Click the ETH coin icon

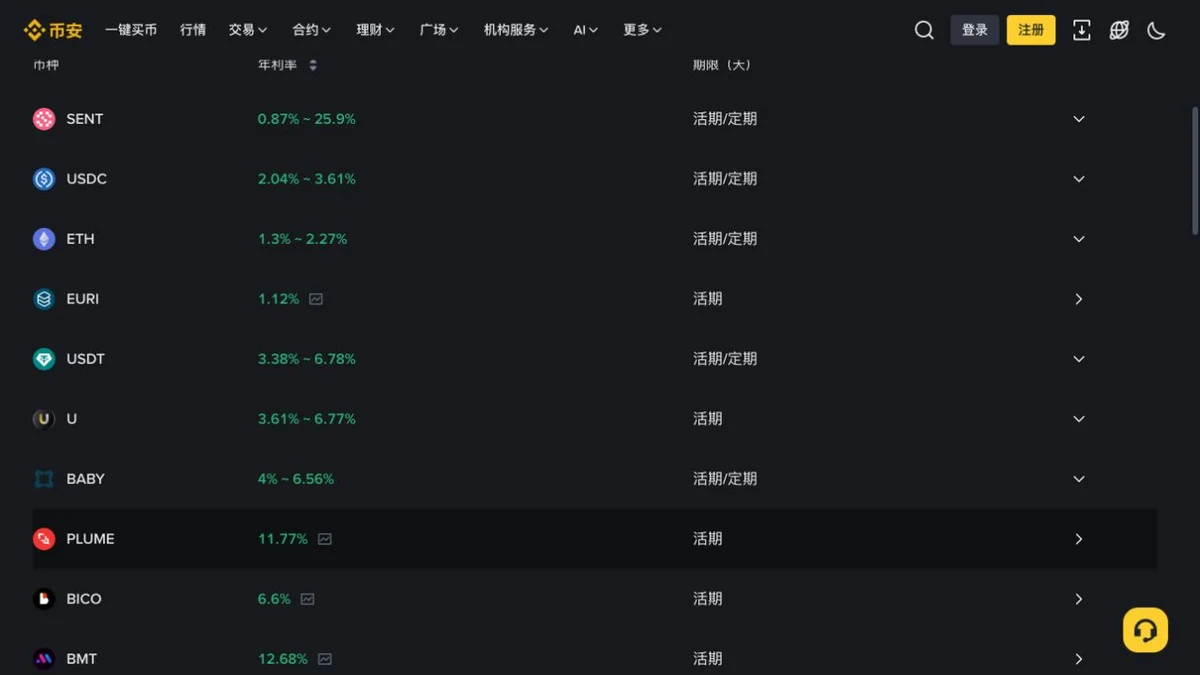point(44,239)
